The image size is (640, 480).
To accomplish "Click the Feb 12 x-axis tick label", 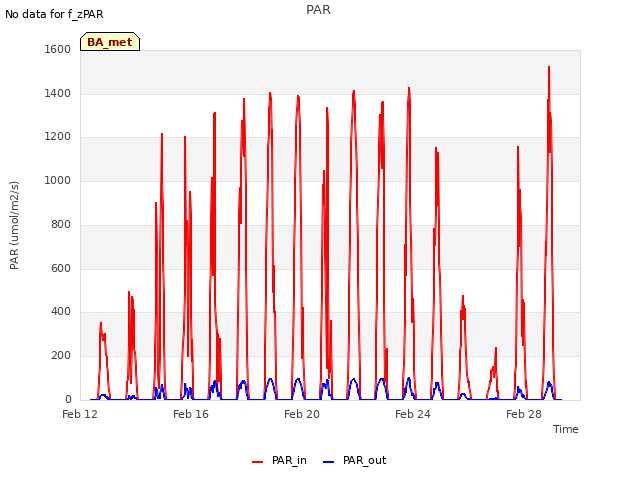I will coord(80,414).
